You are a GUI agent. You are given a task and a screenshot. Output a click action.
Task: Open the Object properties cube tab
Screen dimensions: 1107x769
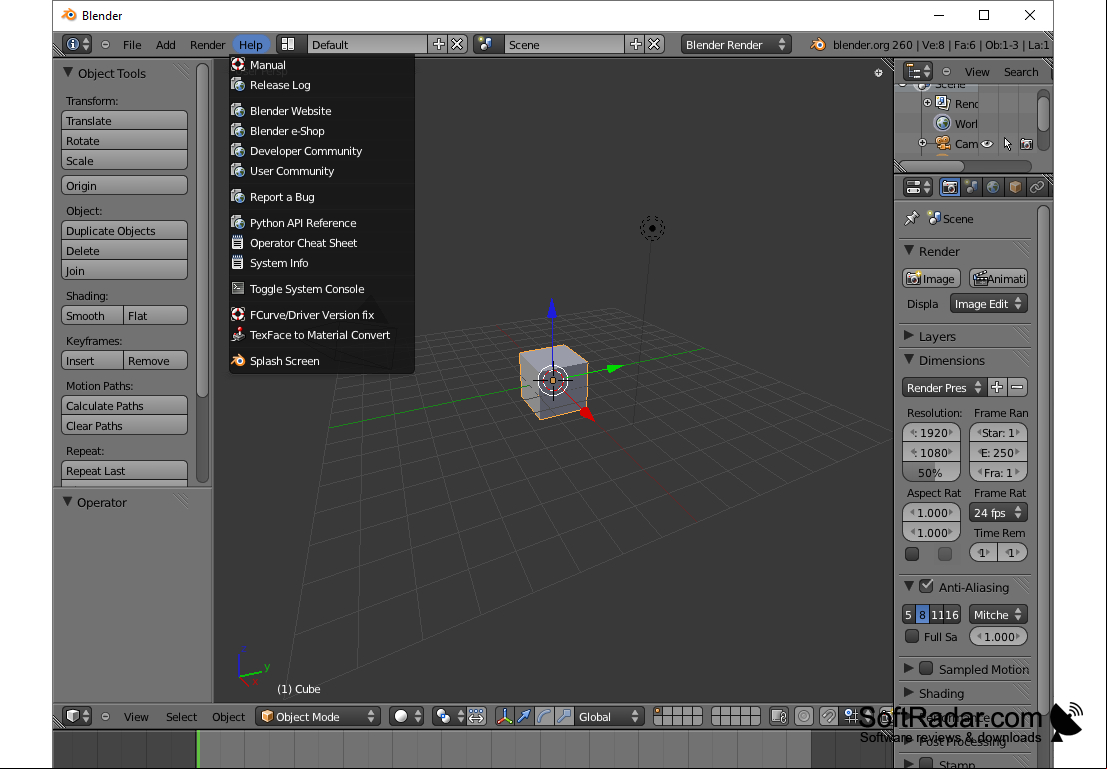pos(1015,187)
